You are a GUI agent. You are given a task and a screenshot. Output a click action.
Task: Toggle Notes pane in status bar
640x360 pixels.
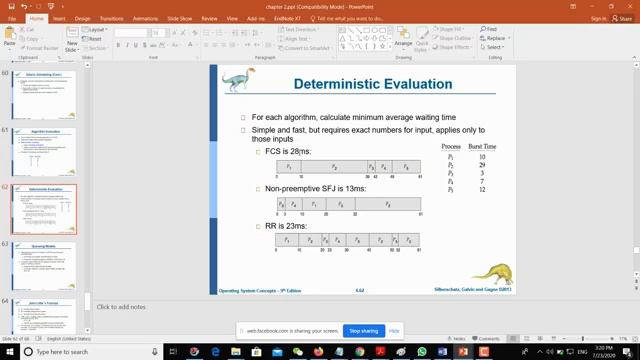pos(456,338)
